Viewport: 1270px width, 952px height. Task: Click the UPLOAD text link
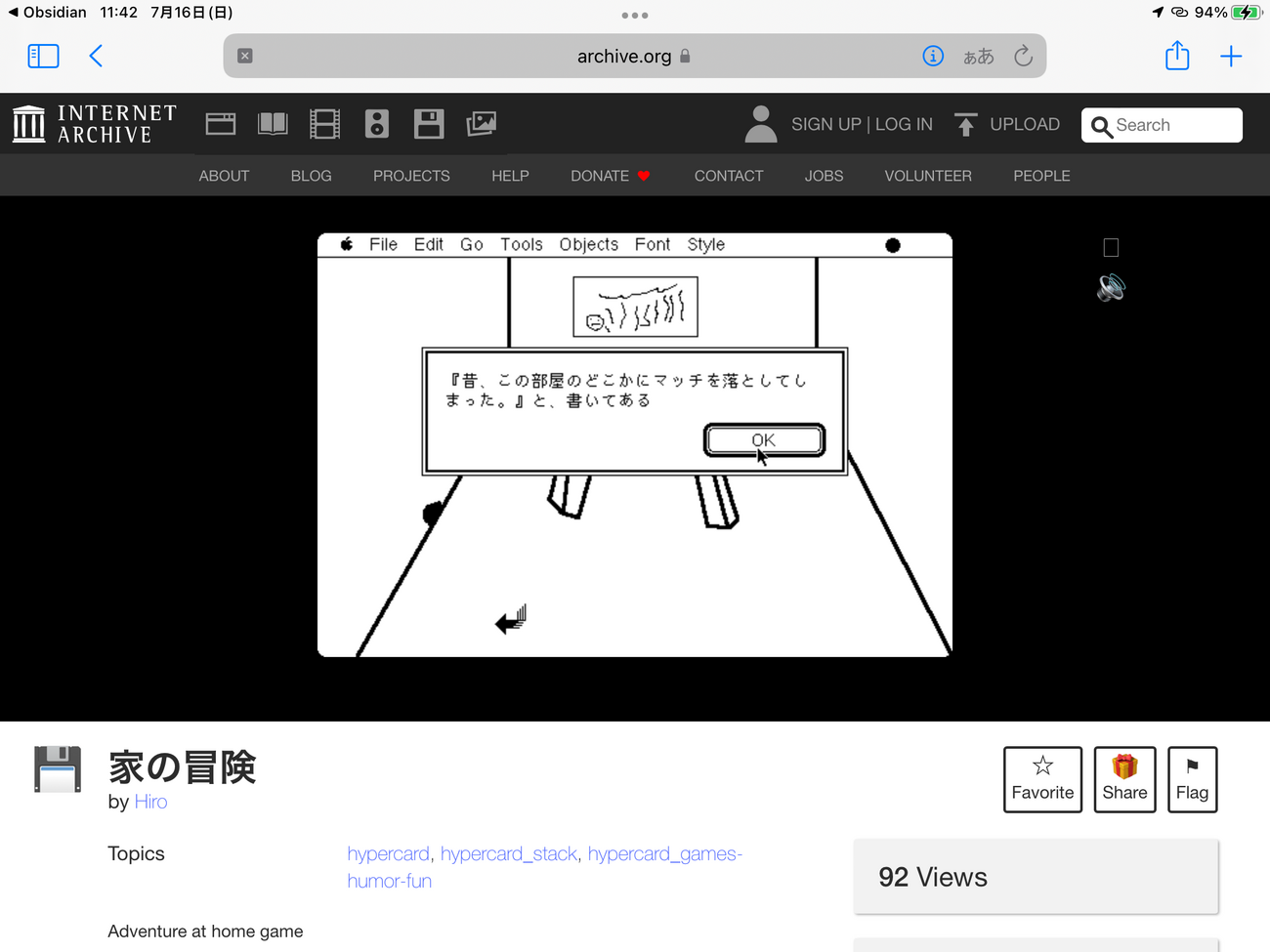point(1025,124)
